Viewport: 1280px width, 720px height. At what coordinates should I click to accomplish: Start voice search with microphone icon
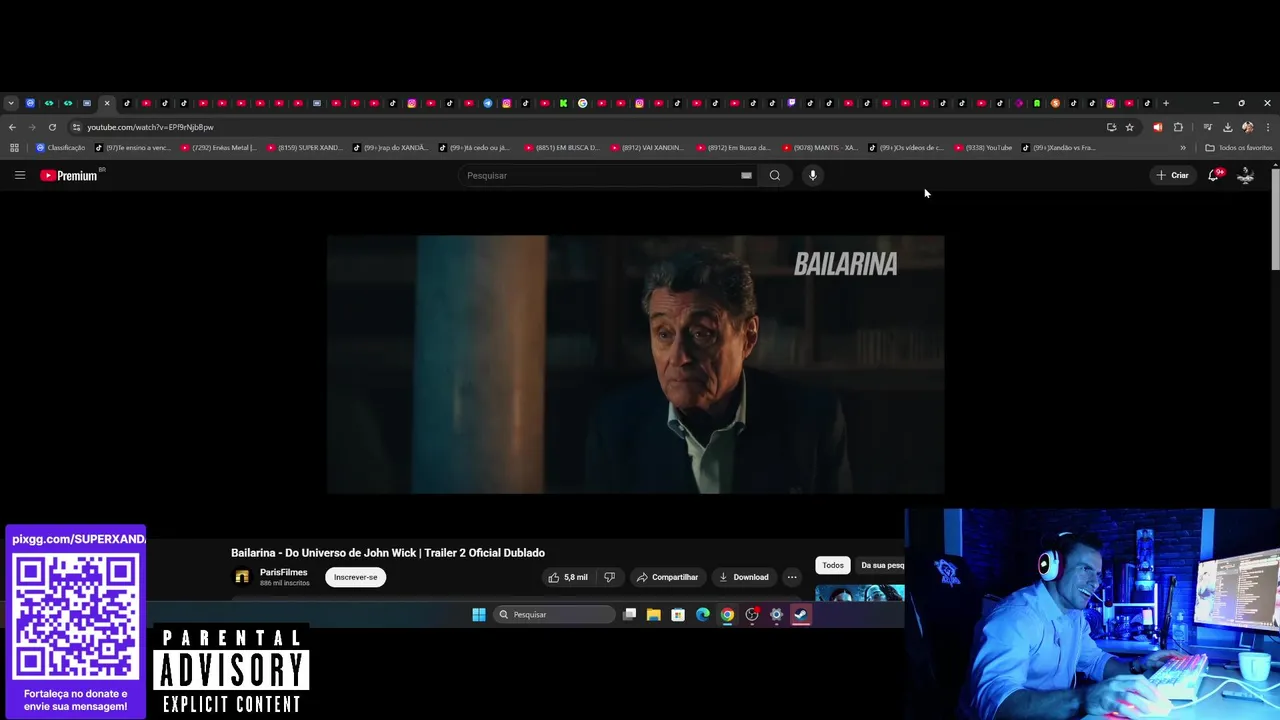pos(812,175)
